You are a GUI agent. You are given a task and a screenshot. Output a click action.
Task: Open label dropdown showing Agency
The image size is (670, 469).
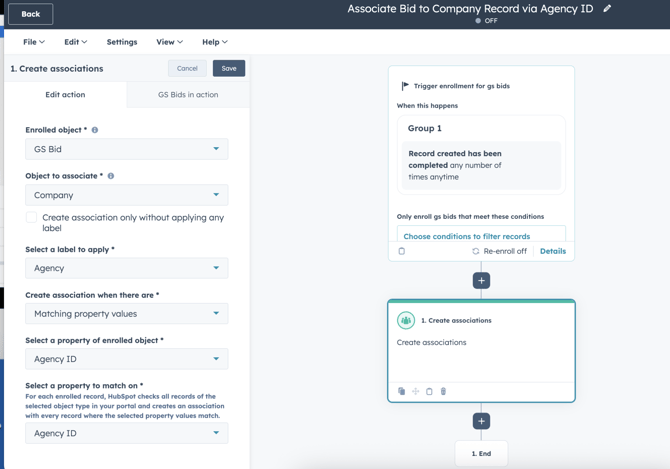pos(126,268)
